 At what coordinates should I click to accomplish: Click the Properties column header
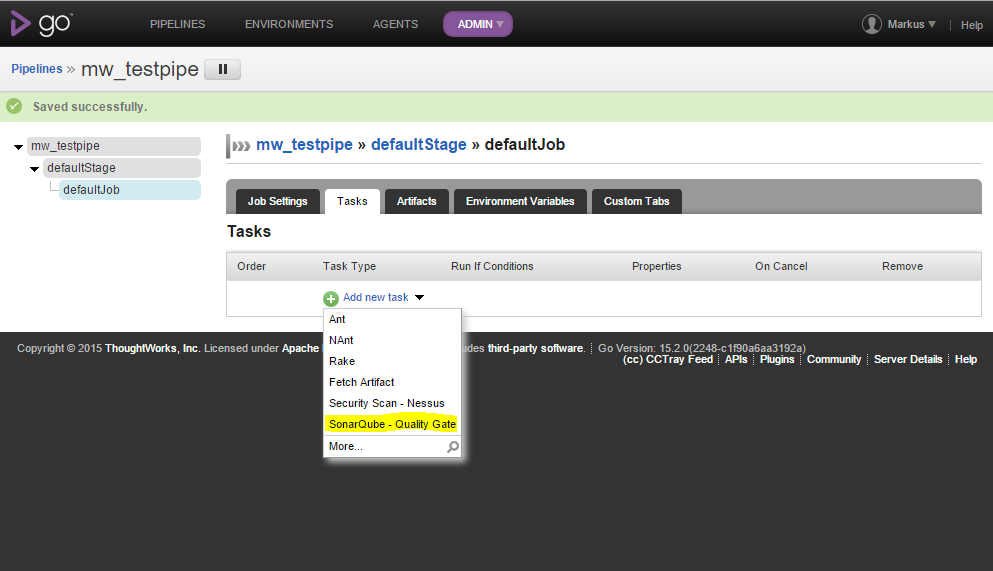click(x=657, y=267)
